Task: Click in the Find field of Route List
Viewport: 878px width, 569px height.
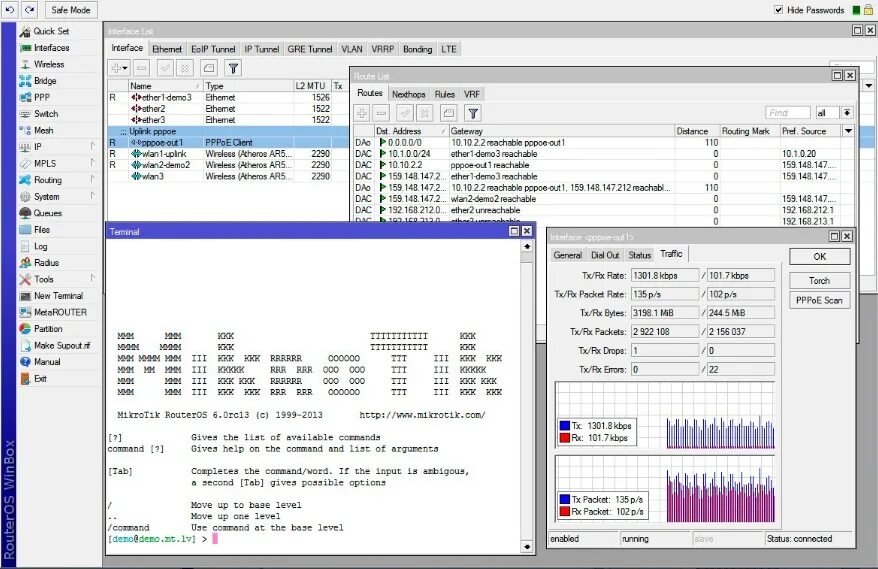Action: tap(787, 113)
